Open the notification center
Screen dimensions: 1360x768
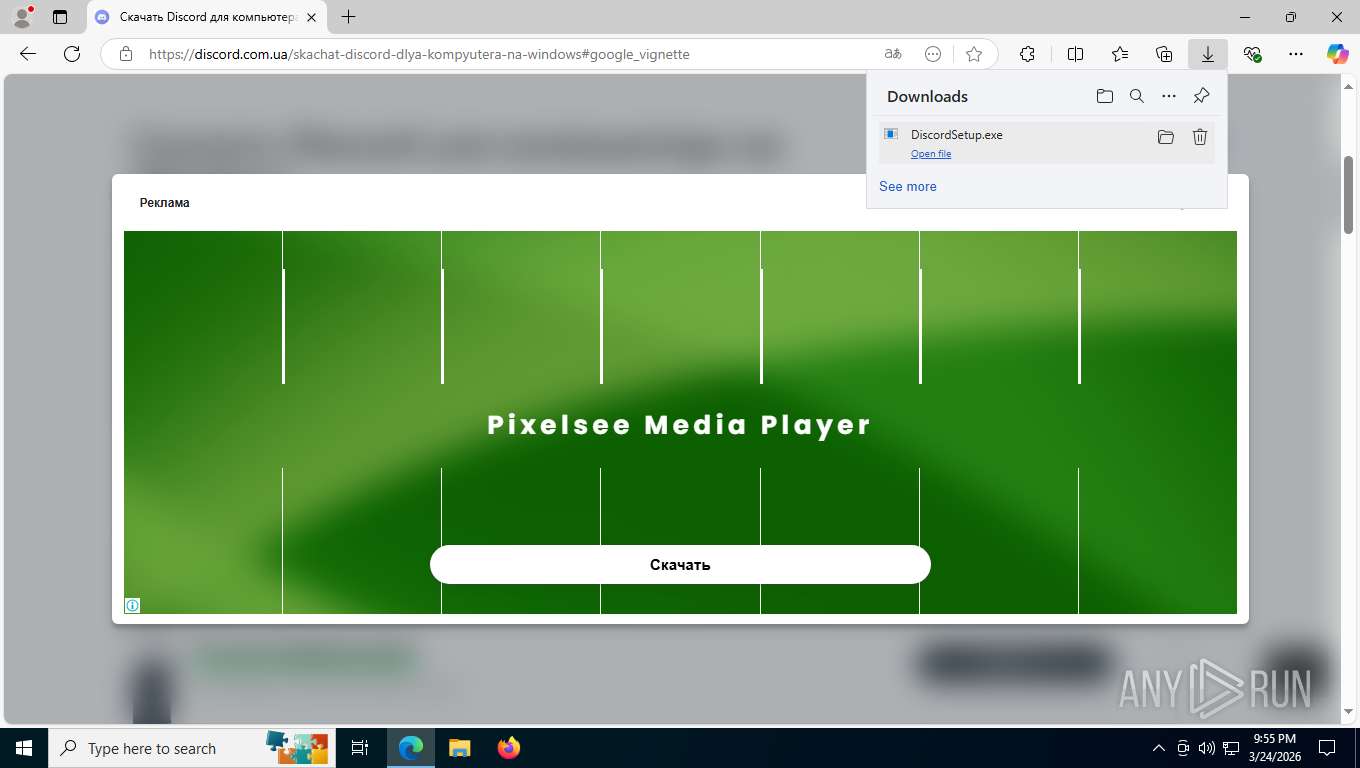click(1327, 748)
